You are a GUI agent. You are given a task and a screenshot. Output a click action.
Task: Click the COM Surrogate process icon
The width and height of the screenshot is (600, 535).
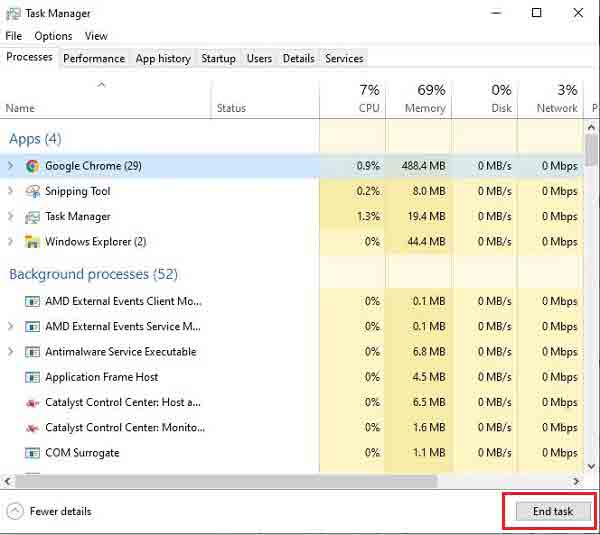tap(33, 453)
